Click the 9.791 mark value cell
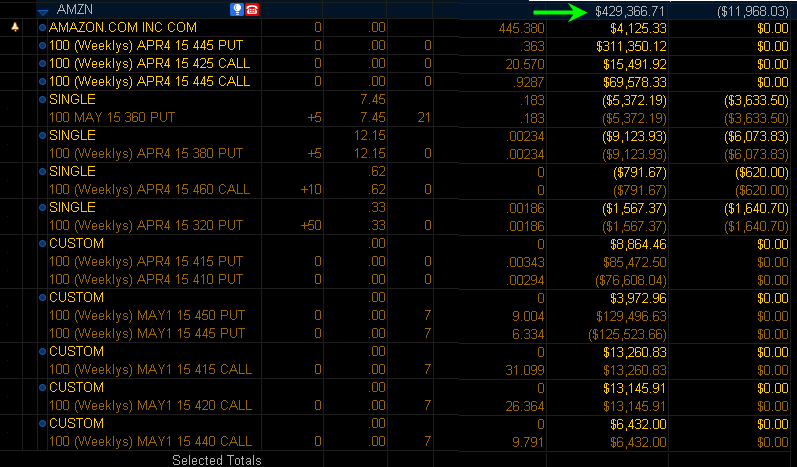Viewport: 797px width, 467px height. coord(528,442)
